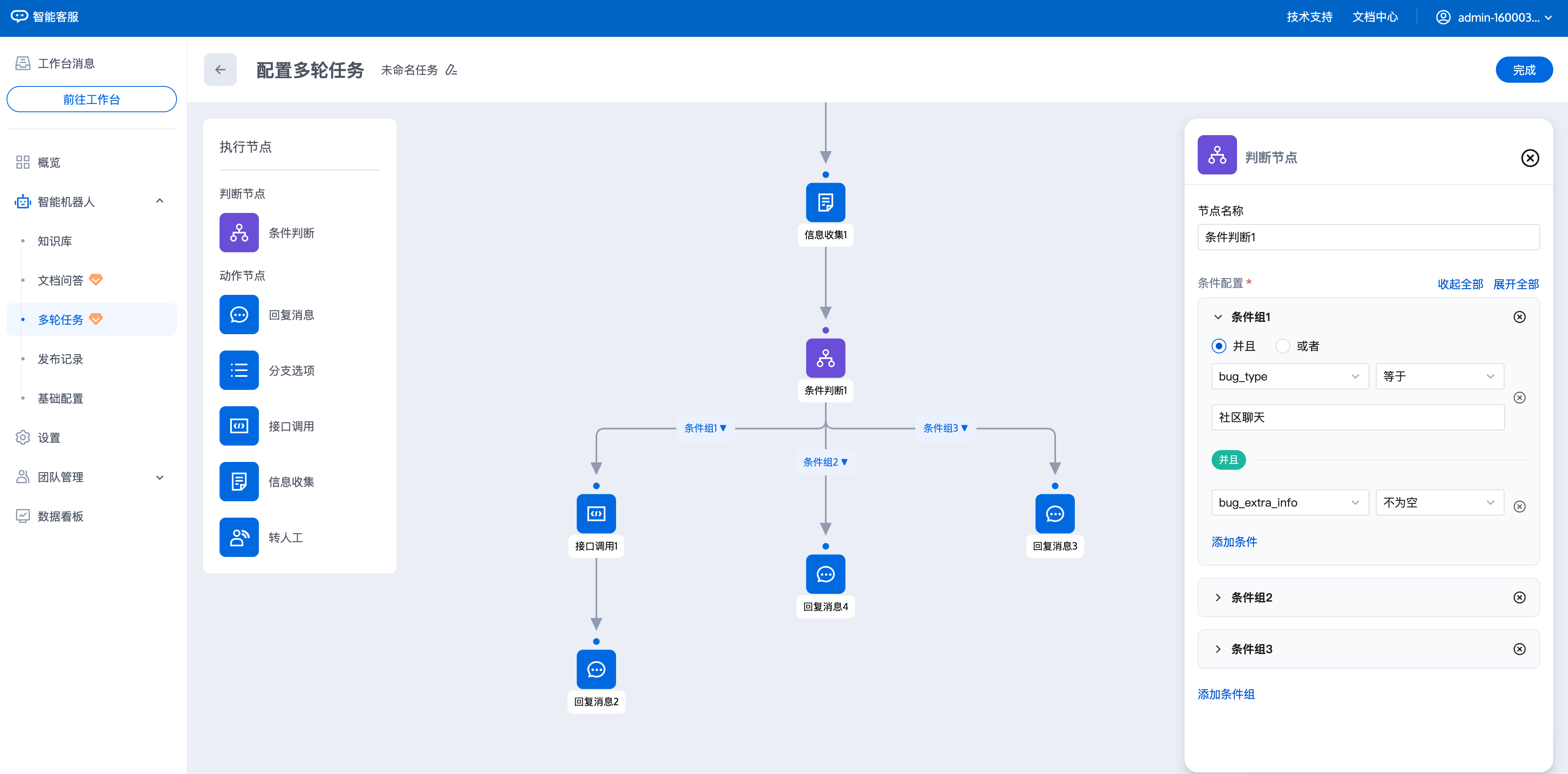
Task: Expand the 条件组2 section
Action: tap(1218, 597)
